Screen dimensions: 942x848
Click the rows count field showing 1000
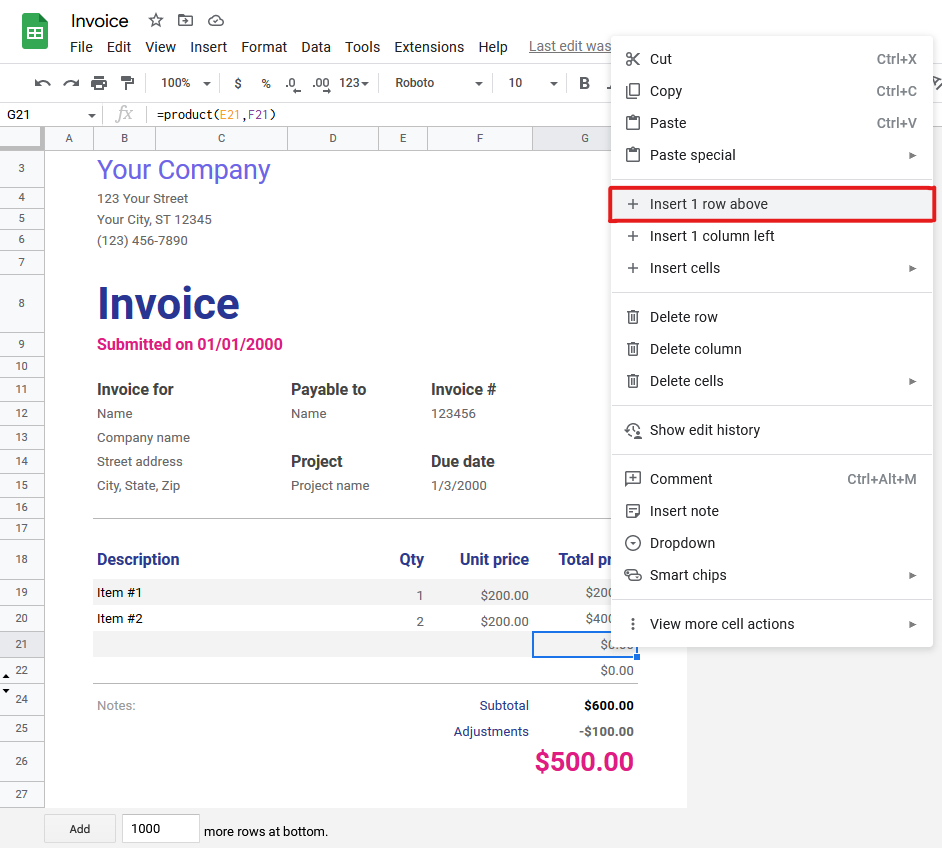point(160,829)
